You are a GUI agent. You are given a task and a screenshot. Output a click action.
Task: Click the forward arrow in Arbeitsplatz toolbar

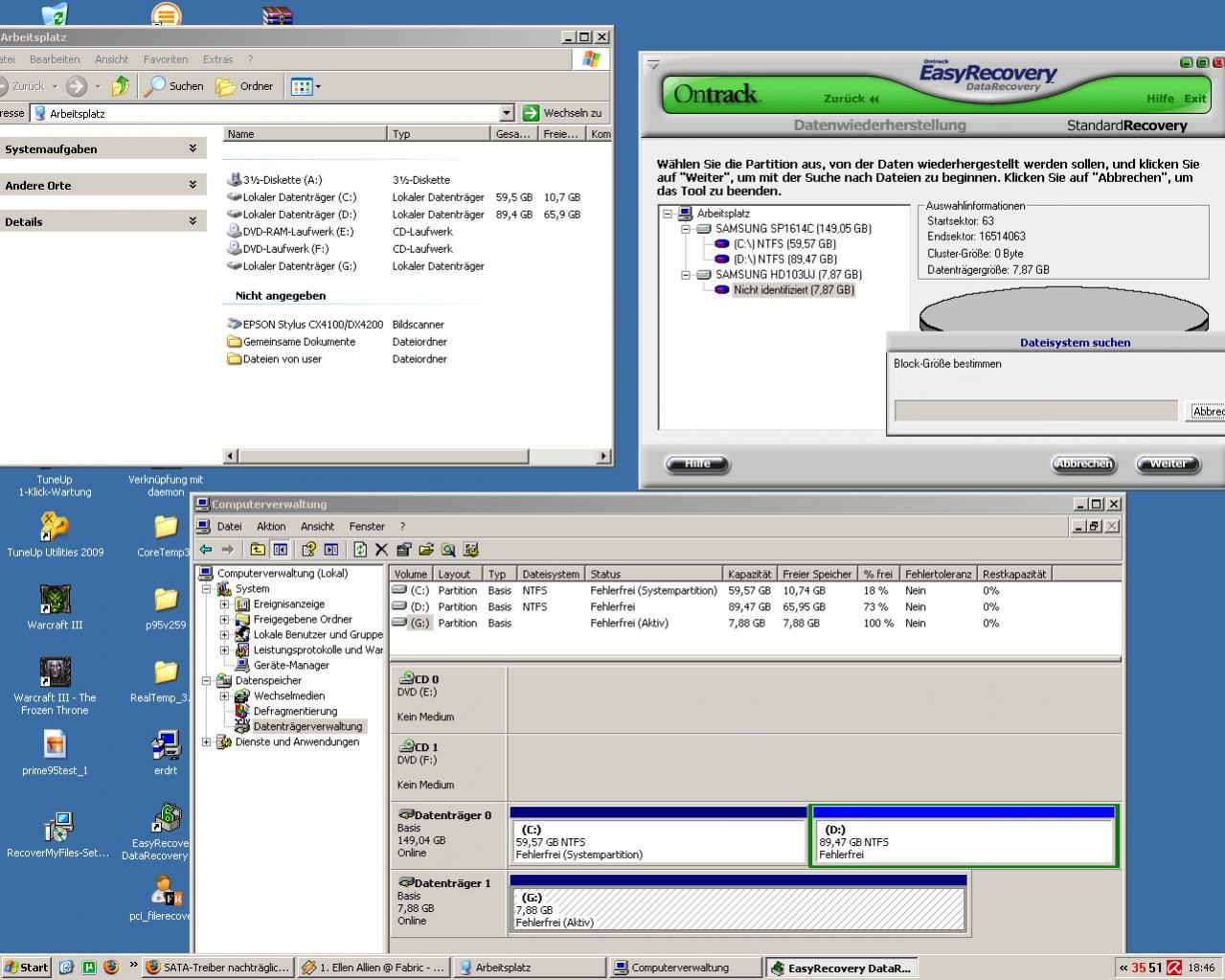[77, 86]
